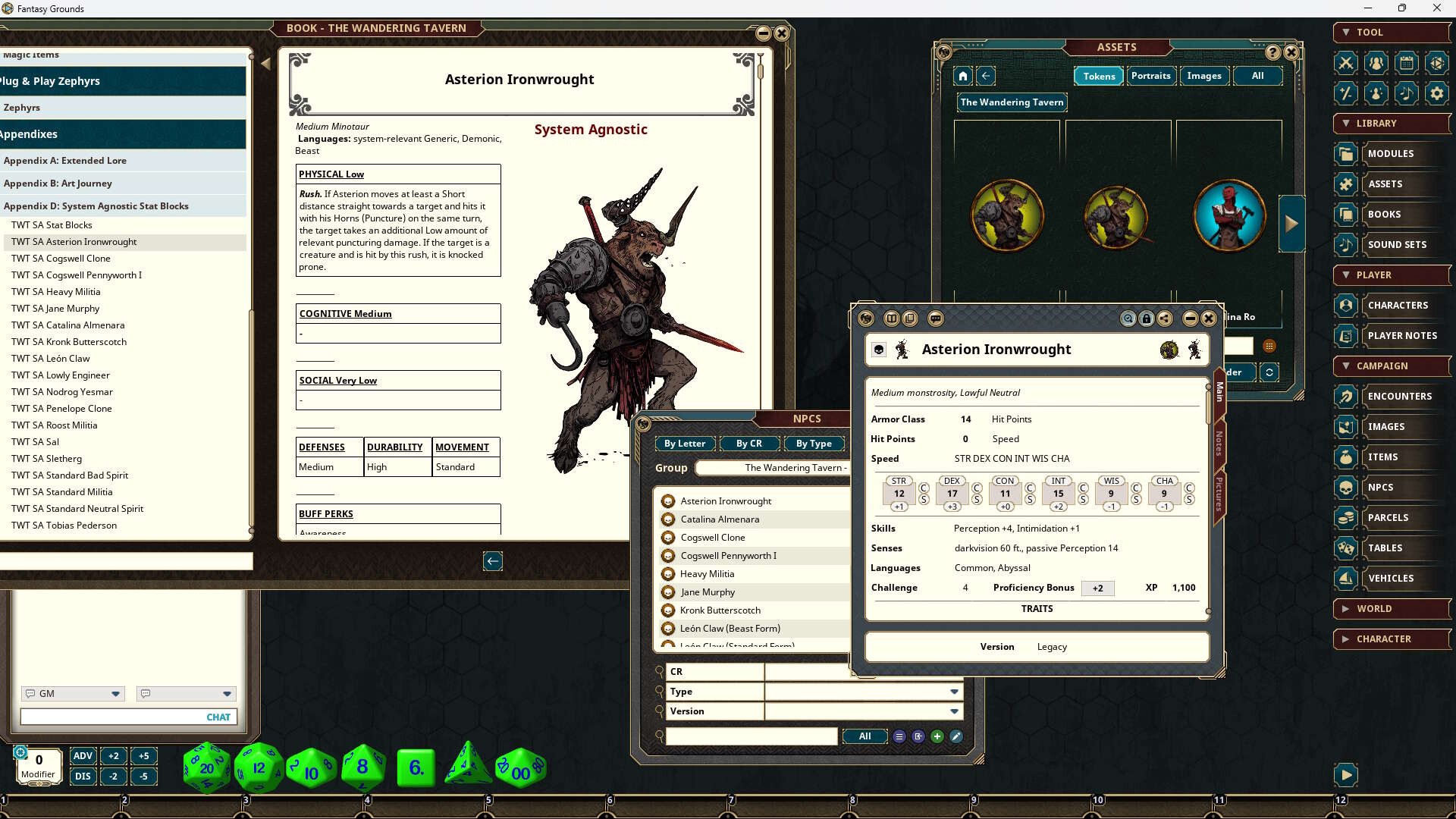
Task: Click The Wandering Tavern asset folder button
Action: tap(1012, 102)
